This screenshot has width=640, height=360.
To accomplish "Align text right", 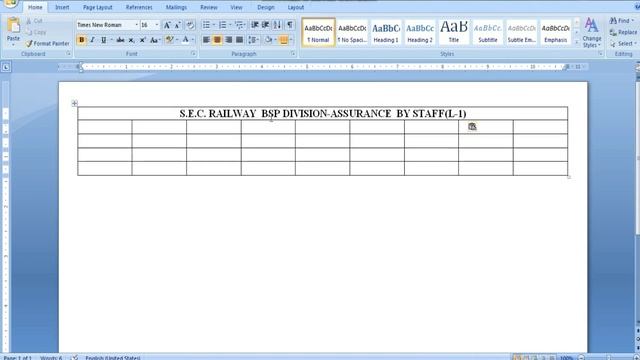I will coord(229,40).
